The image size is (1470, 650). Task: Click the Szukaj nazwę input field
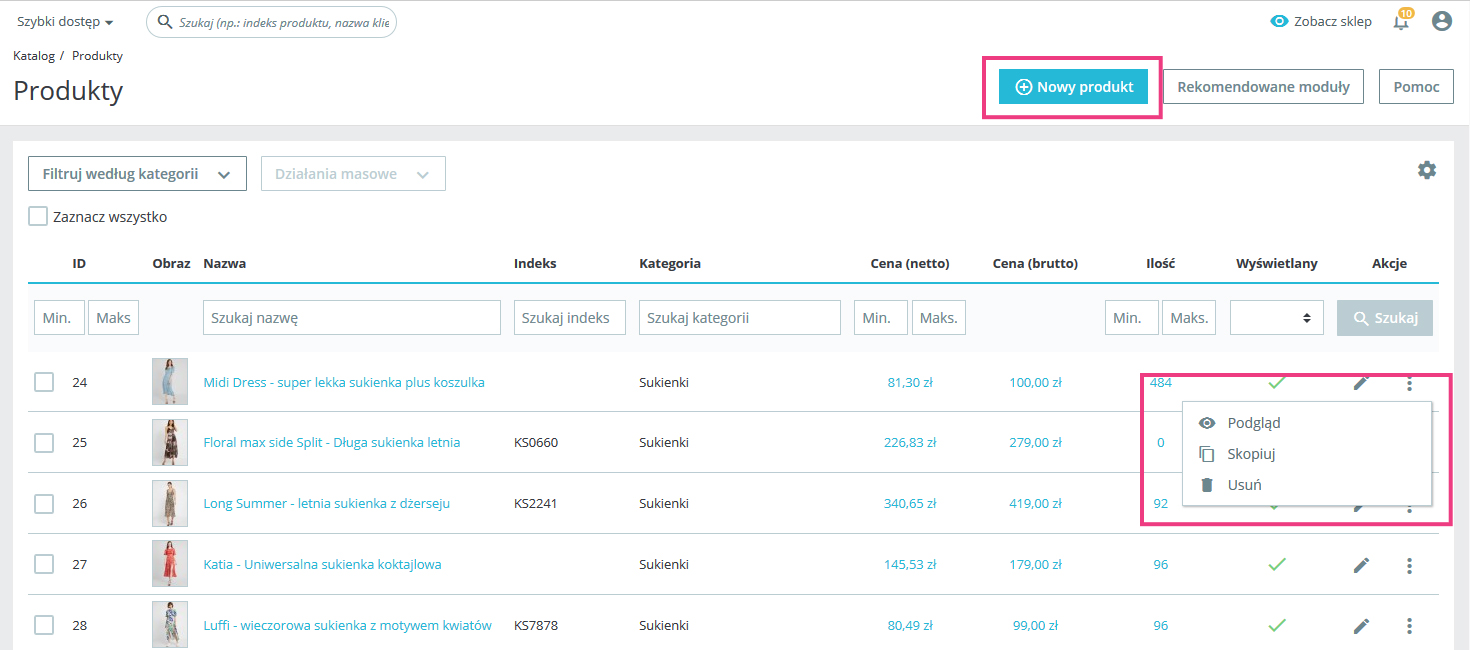[x=351, y=318]
